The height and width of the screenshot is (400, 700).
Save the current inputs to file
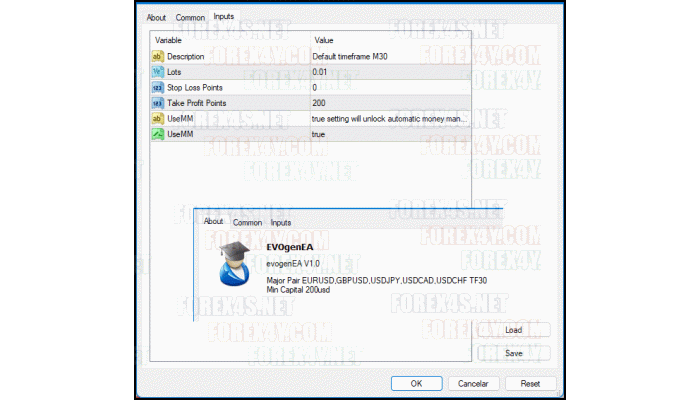[514, 353]
